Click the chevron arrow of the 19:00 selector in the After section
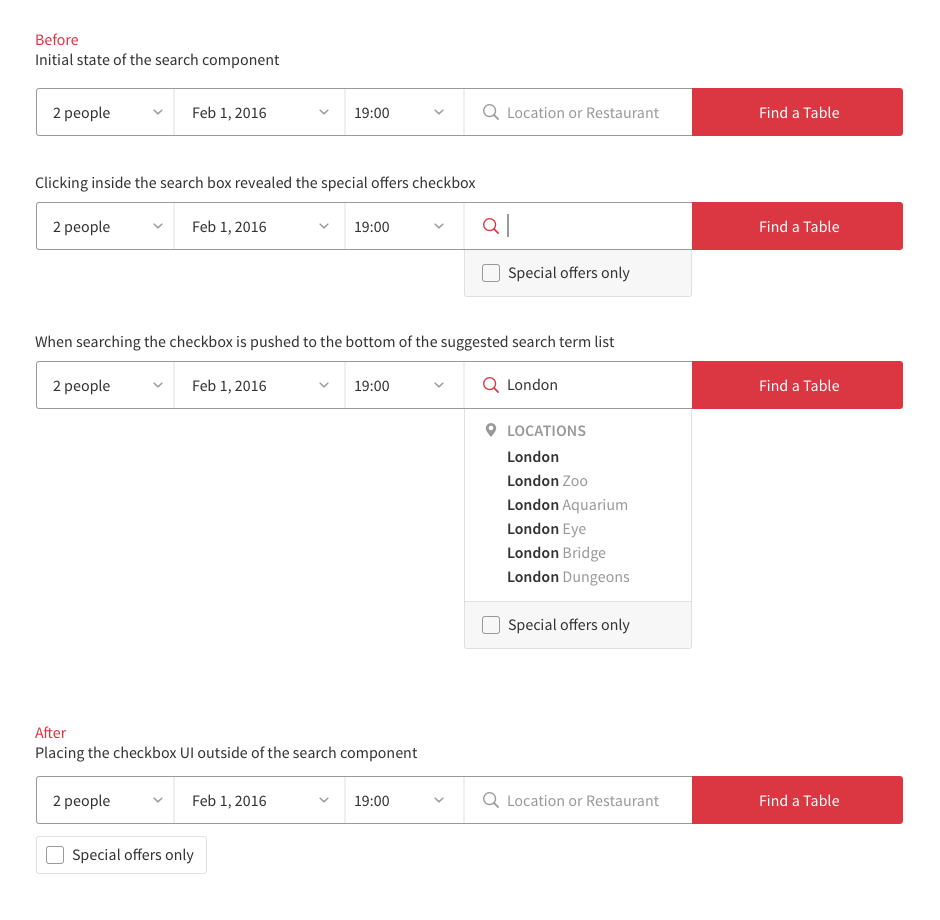The width and height of the screenshot is (940, 920). (439, 800)
